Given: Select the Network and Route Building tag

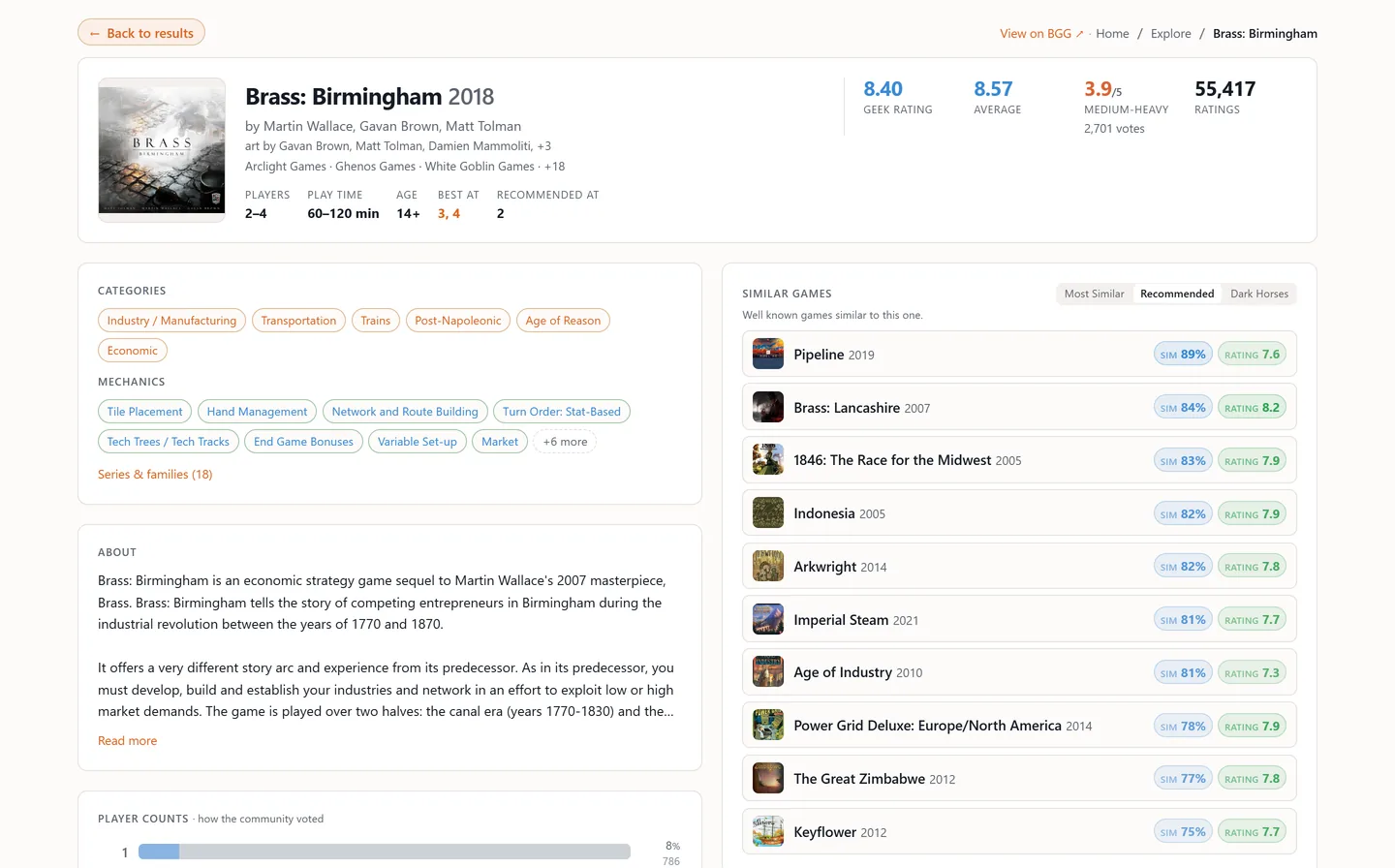Looking at the screenshot, I should (x=405, y=412).
